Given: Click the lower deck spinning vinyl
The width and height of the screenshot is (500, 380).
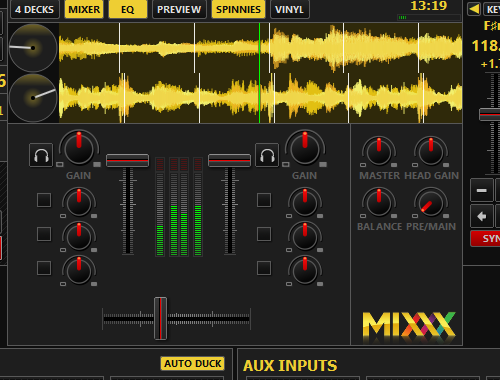Looking at the screenshot, I should [33, 98].
